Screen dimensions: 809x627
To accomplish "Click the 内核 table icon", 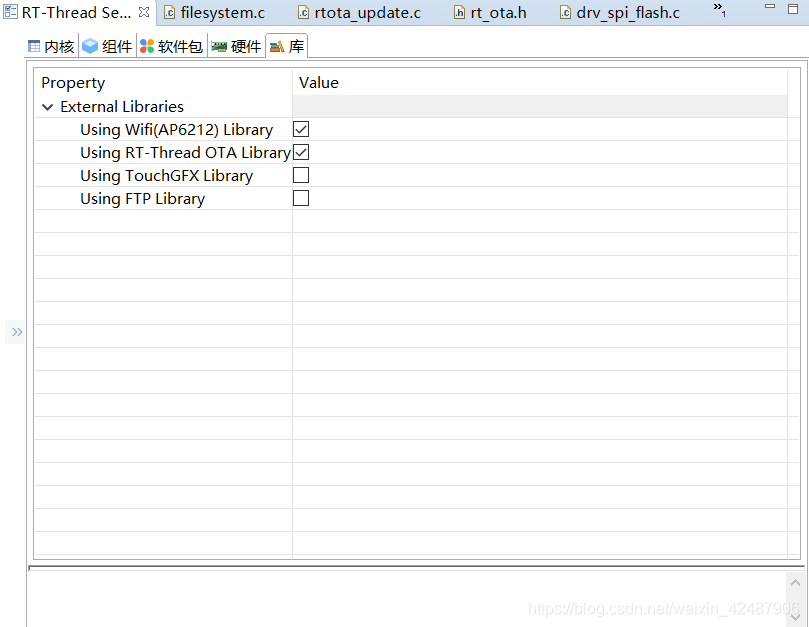I will coord(34,46).
